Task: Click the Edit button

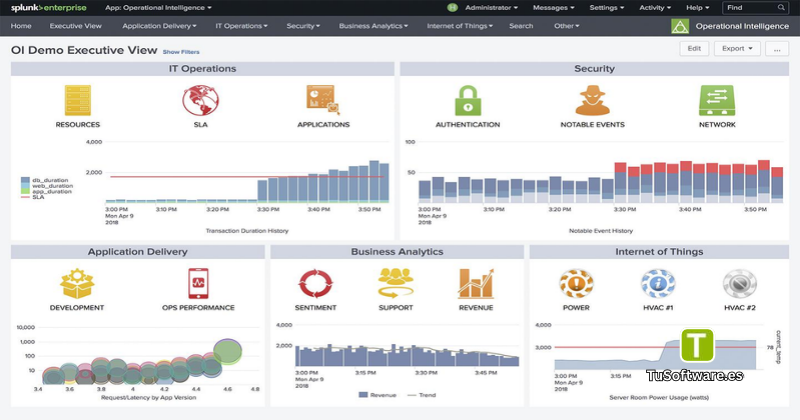Action: click(x=694, y=48)
